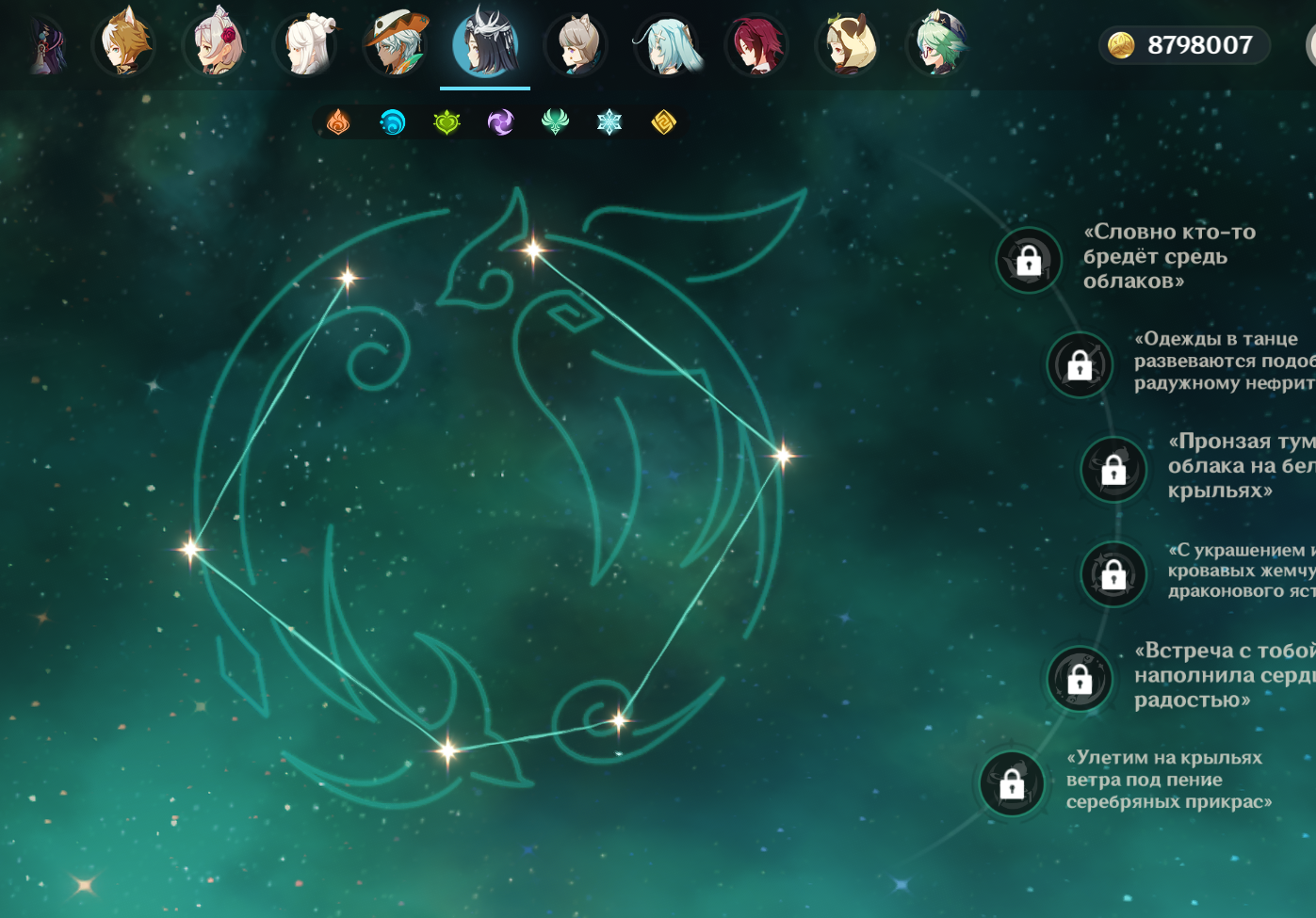Select the rightmost star of the constellation
1316x918 pixels.
tap(783, 456)
